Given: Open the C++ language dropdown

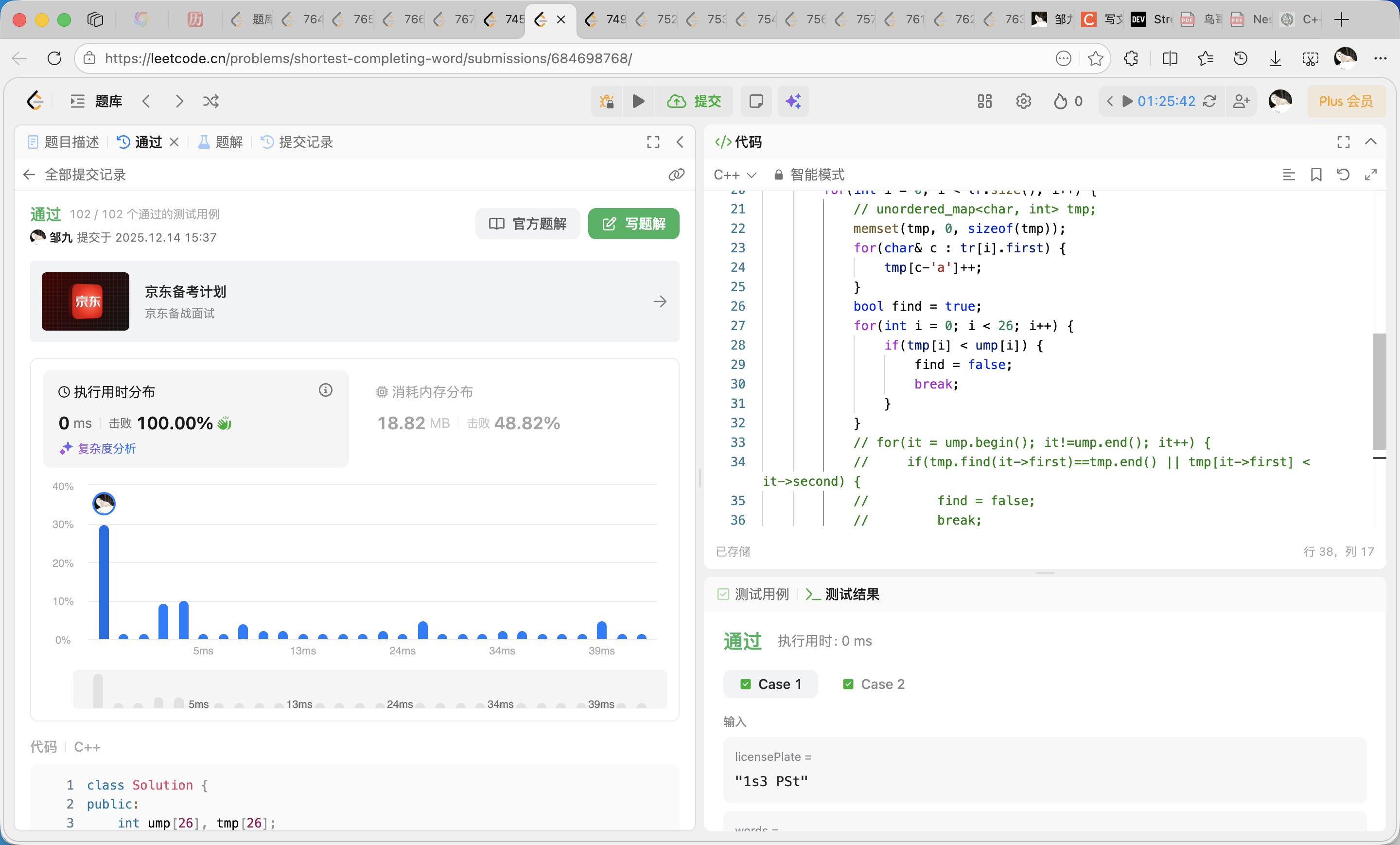Looking at the screenshot, I should pos(735,175).
